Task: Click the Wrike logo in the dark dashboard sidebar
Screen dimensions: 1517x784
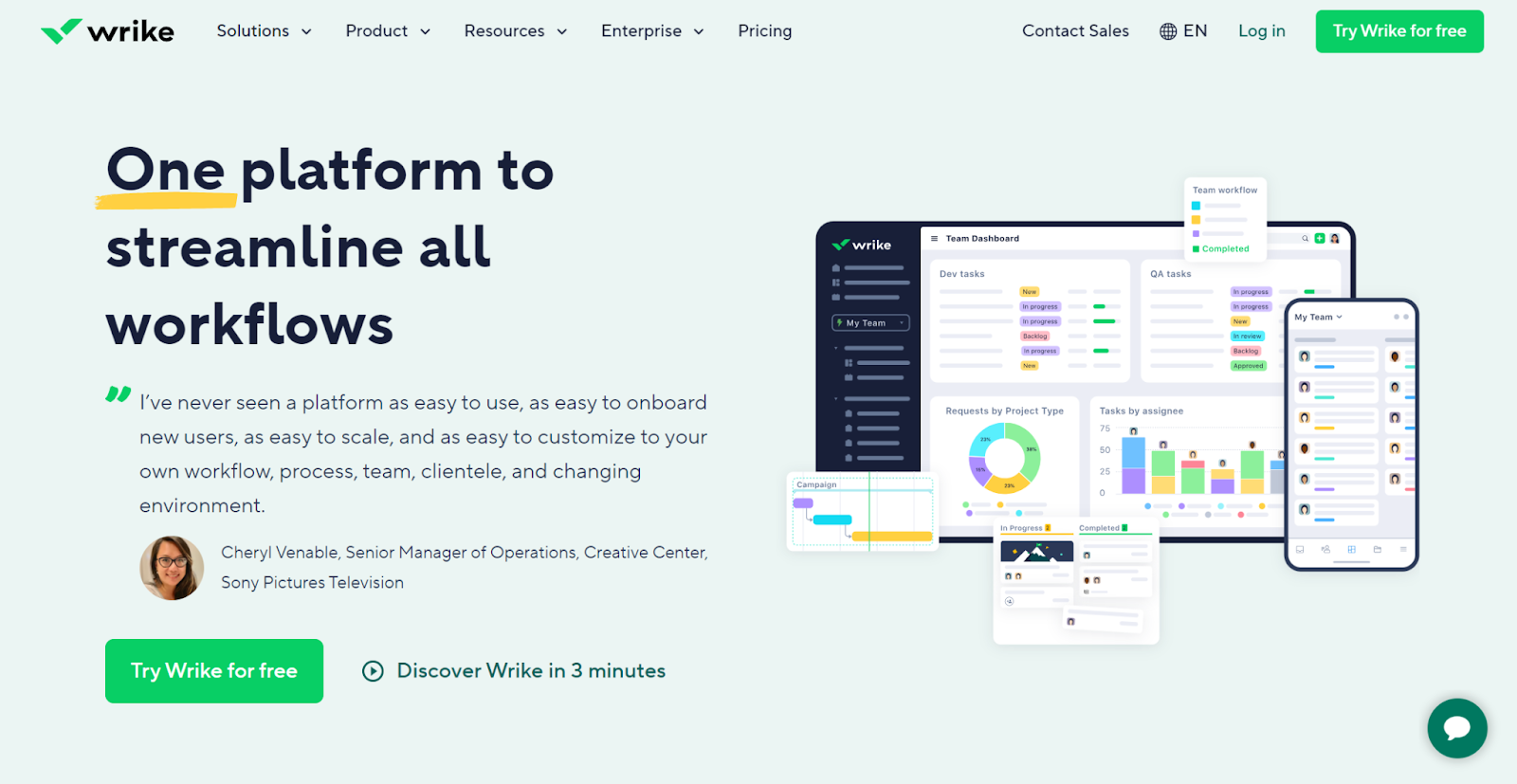Action: pyautogui.click(x=862, y=245)
